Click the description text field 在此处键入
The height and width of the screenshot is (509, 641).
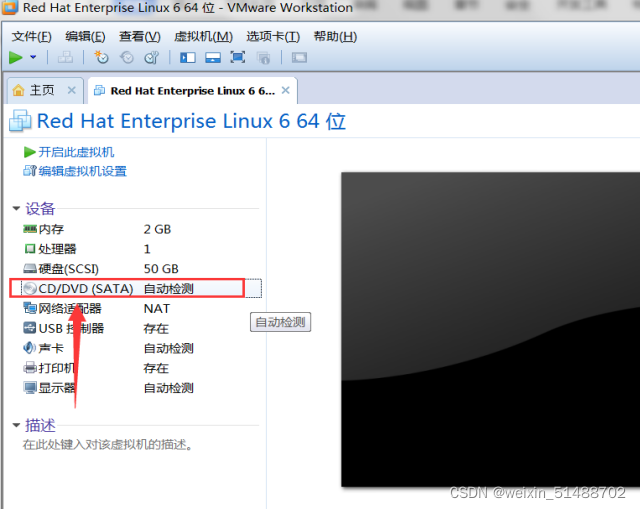point(108,444)
